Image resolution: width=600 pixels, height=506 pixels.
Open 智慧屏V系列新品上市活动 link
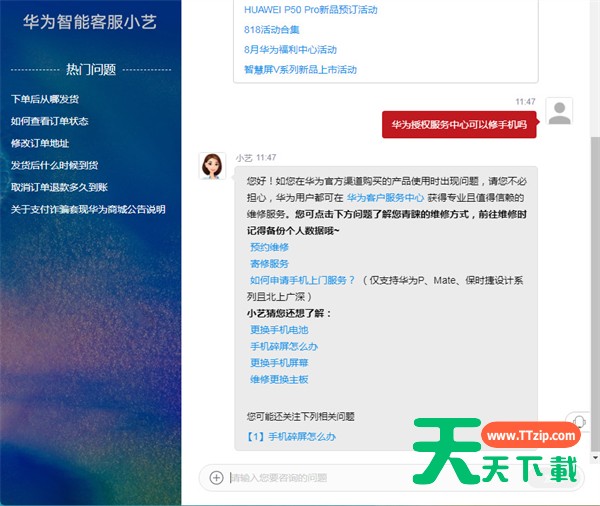point(300,69)
